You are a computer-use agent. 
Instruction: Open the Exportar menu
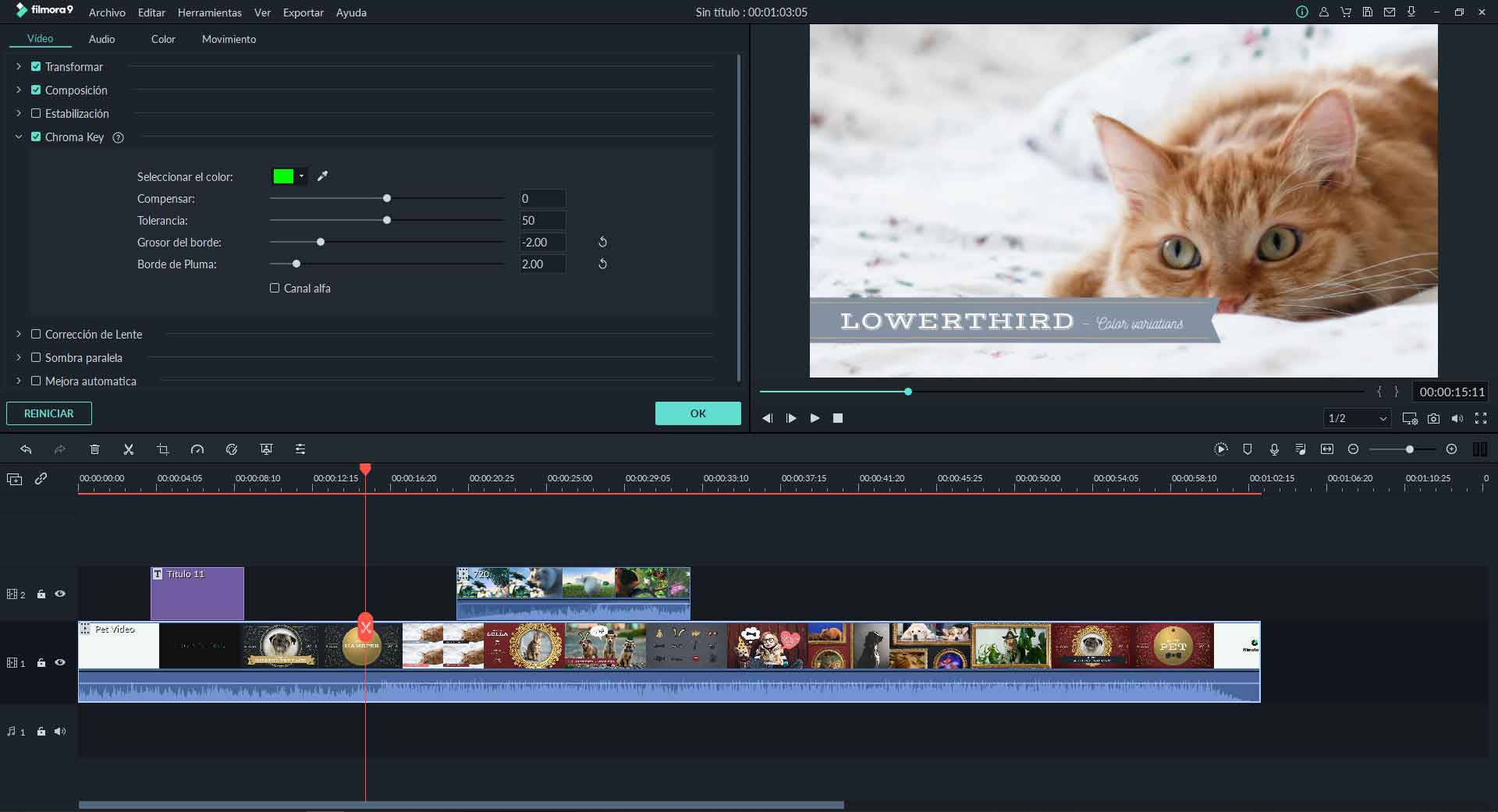tap(303, 12)
